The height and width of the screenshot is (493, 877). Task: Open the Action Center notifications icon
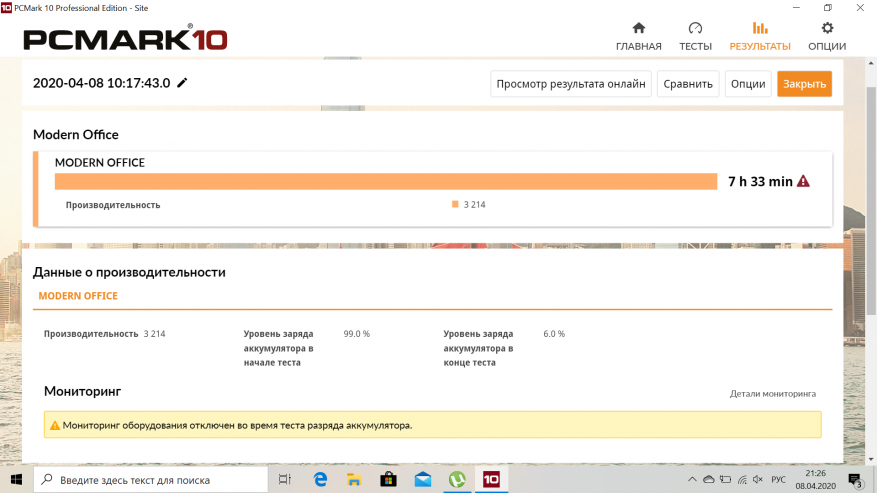856,480
